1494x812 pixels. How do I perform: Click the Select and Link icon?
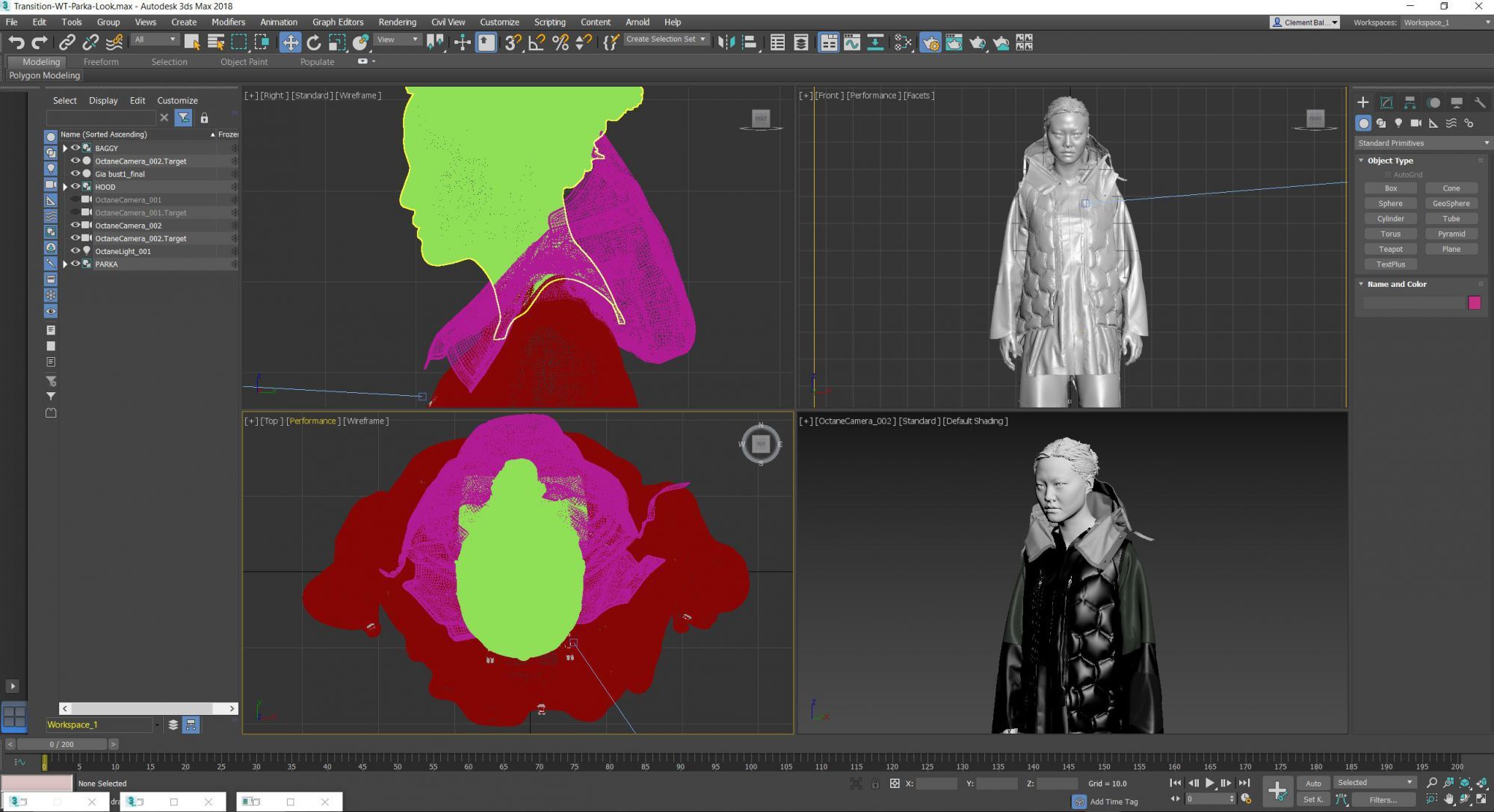(67, 43)
